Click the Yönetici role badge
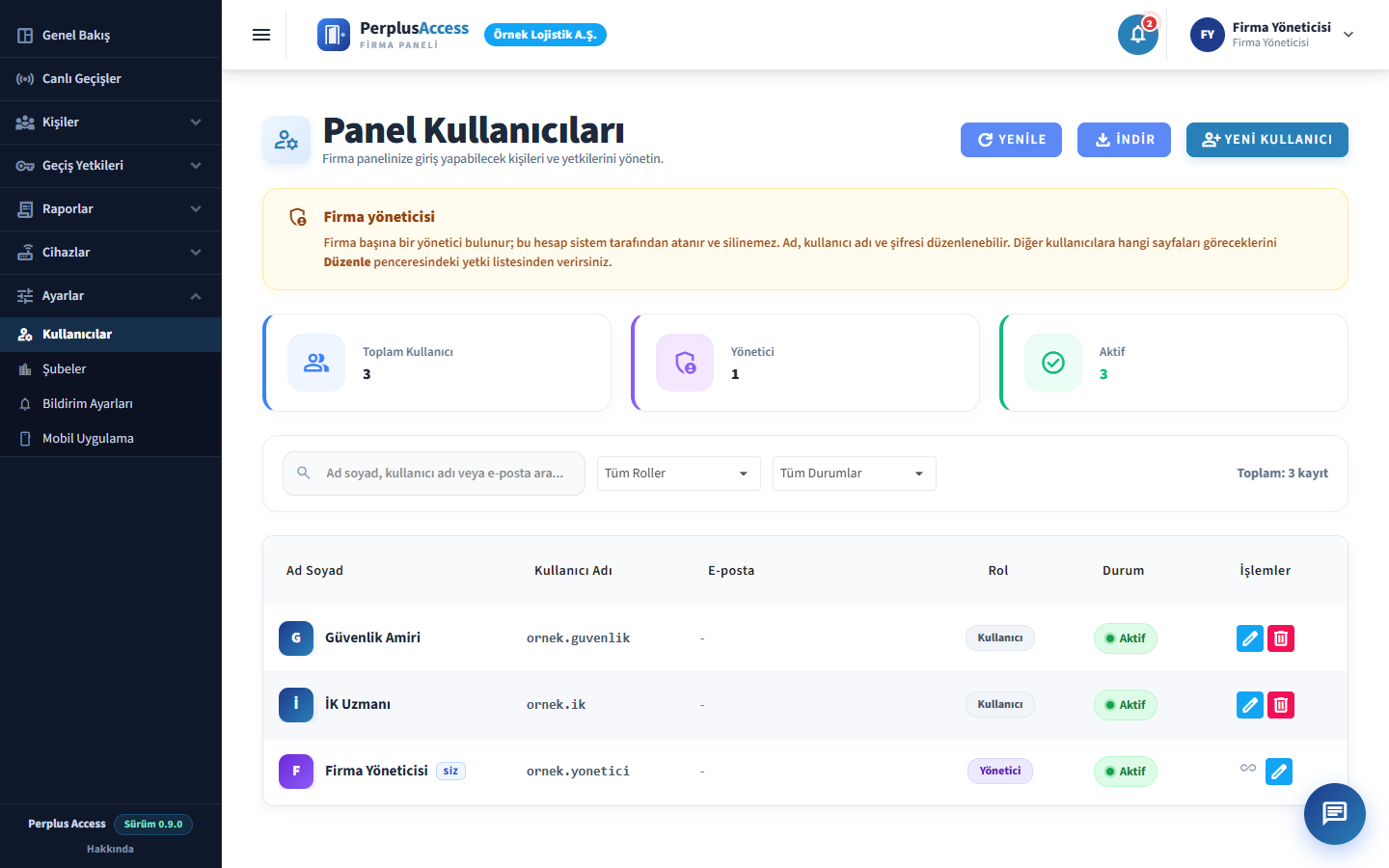Image resolution: width=1389 pixels, height=868 pixels. tap(1000, 772)
